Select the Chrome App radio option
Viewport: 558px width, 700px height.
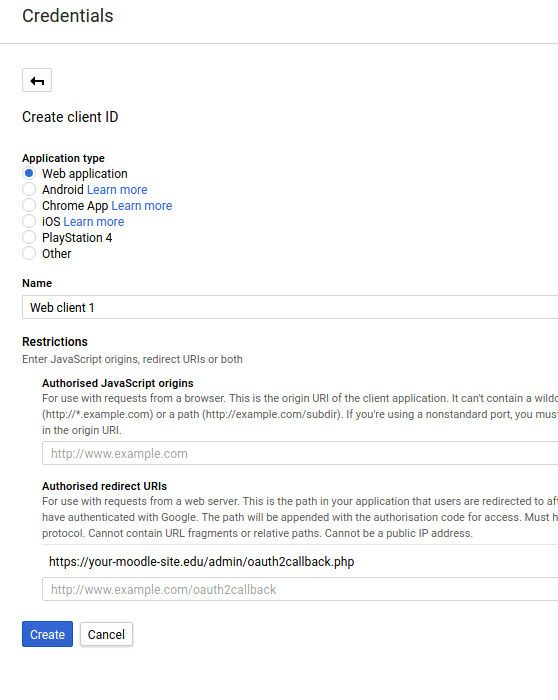coord(29,205)
